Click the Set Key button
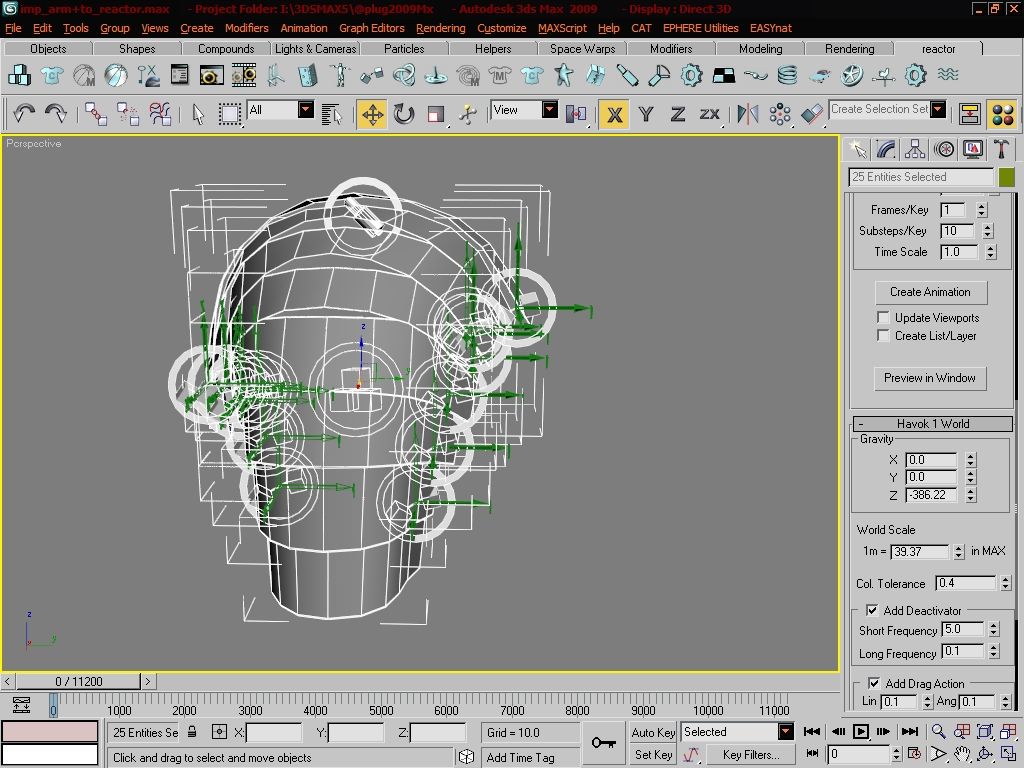The image size is (1024, 768). [x=653, y=754]
